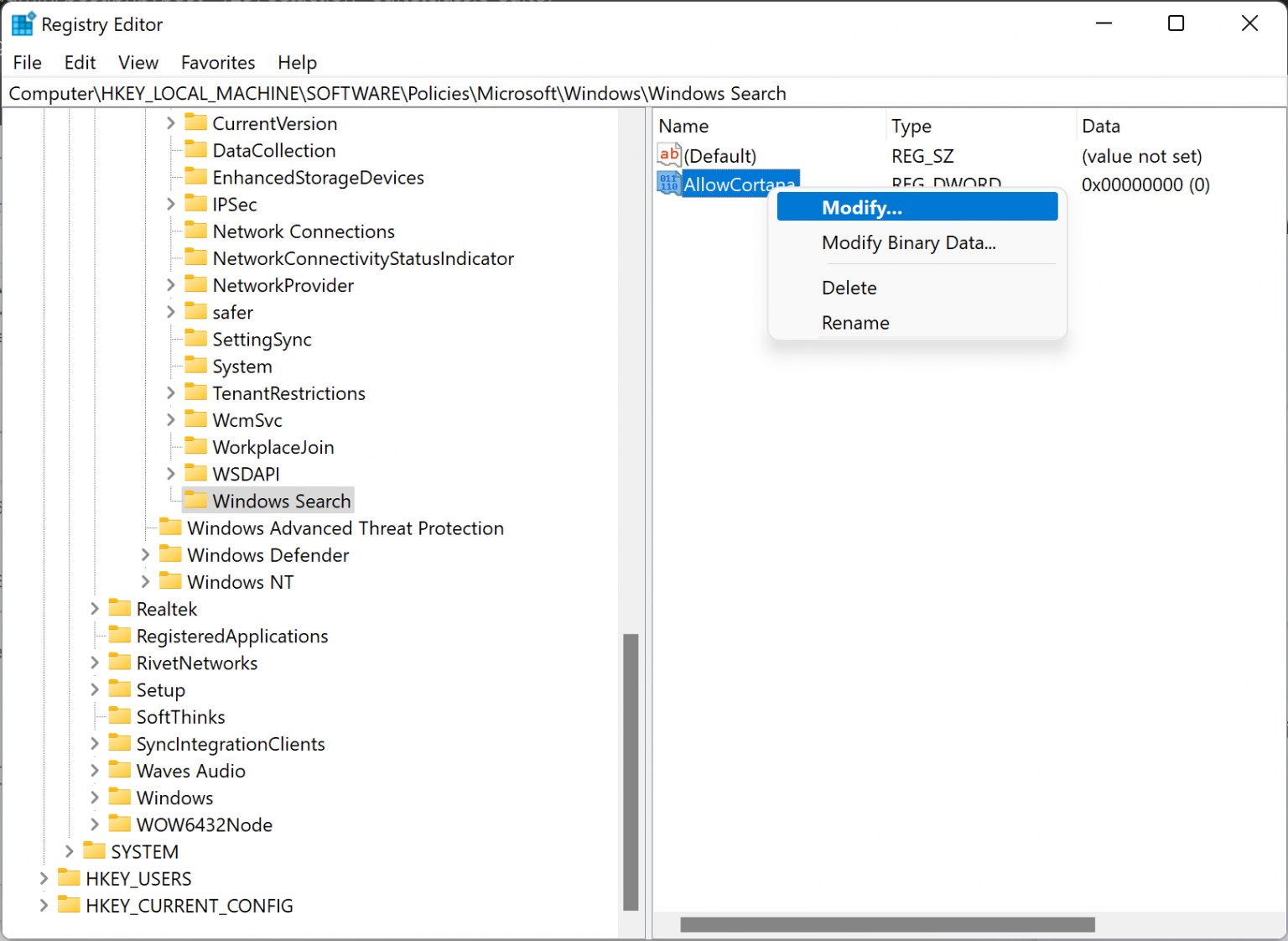Open the File menu

coord(28,63)
